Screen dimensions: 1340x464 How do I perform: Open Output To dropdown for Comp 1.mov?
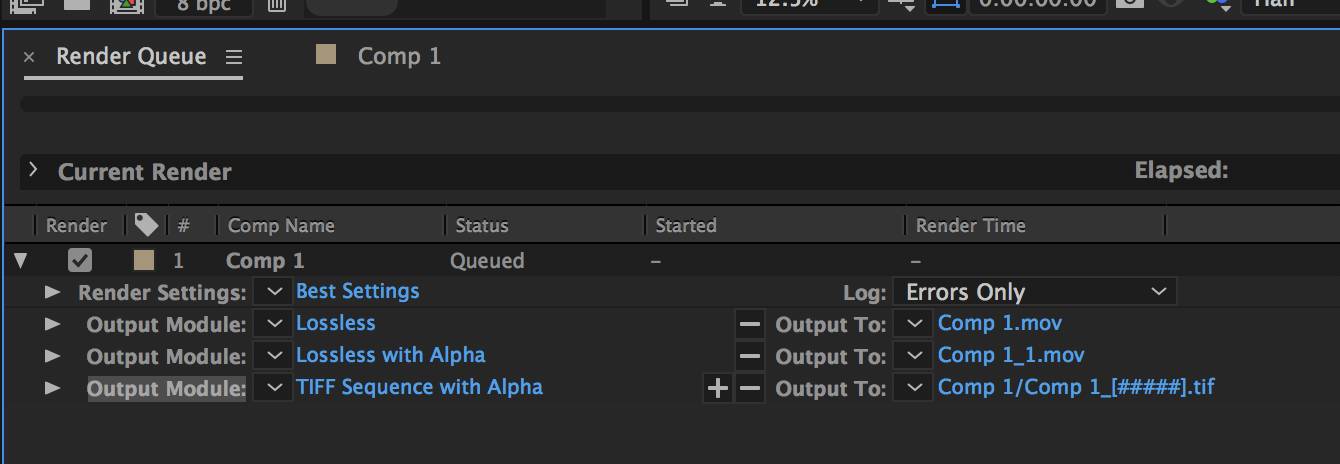click(913, 324)
